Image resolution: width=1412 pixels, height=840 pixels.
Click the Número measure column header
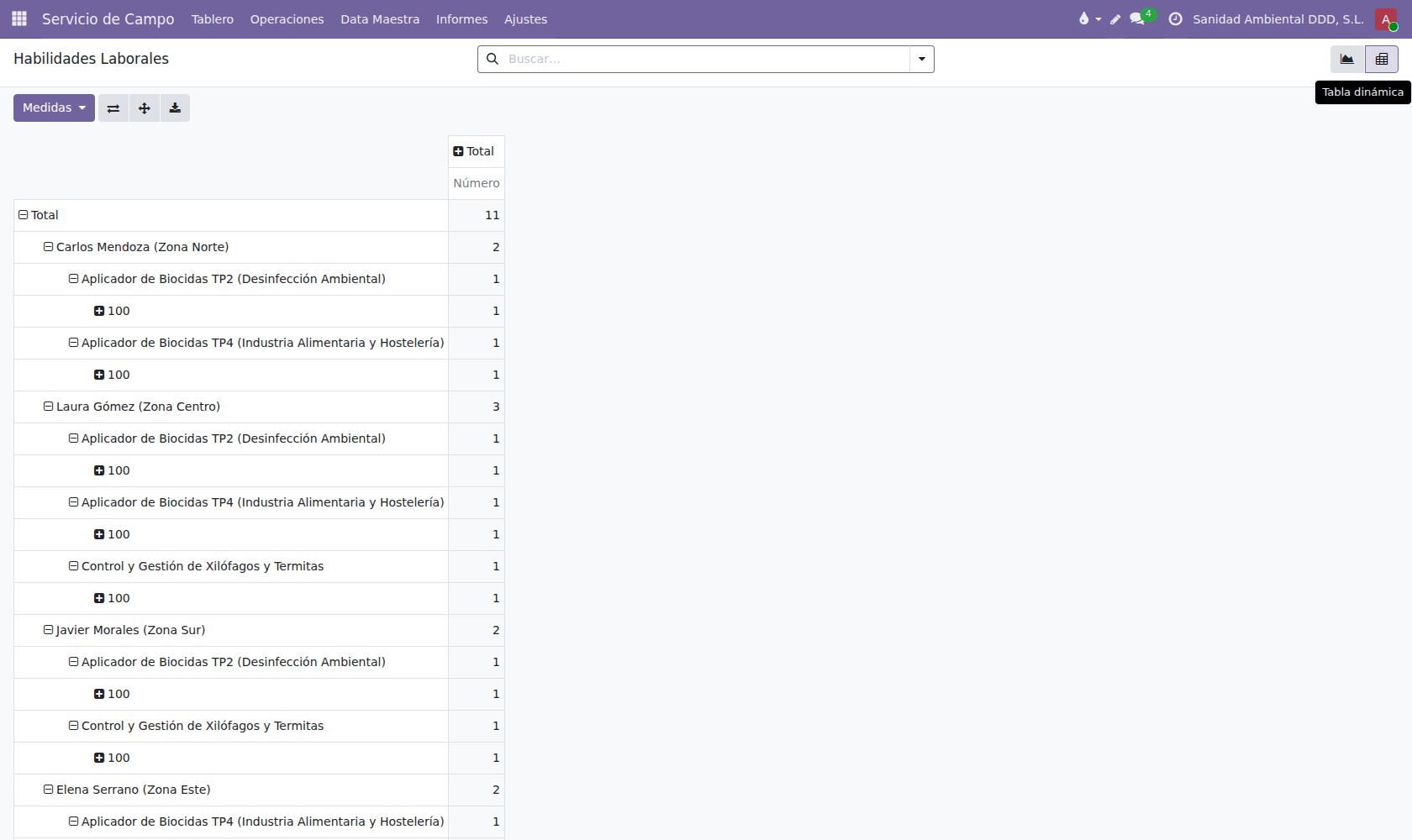click(x=477, y=183)
